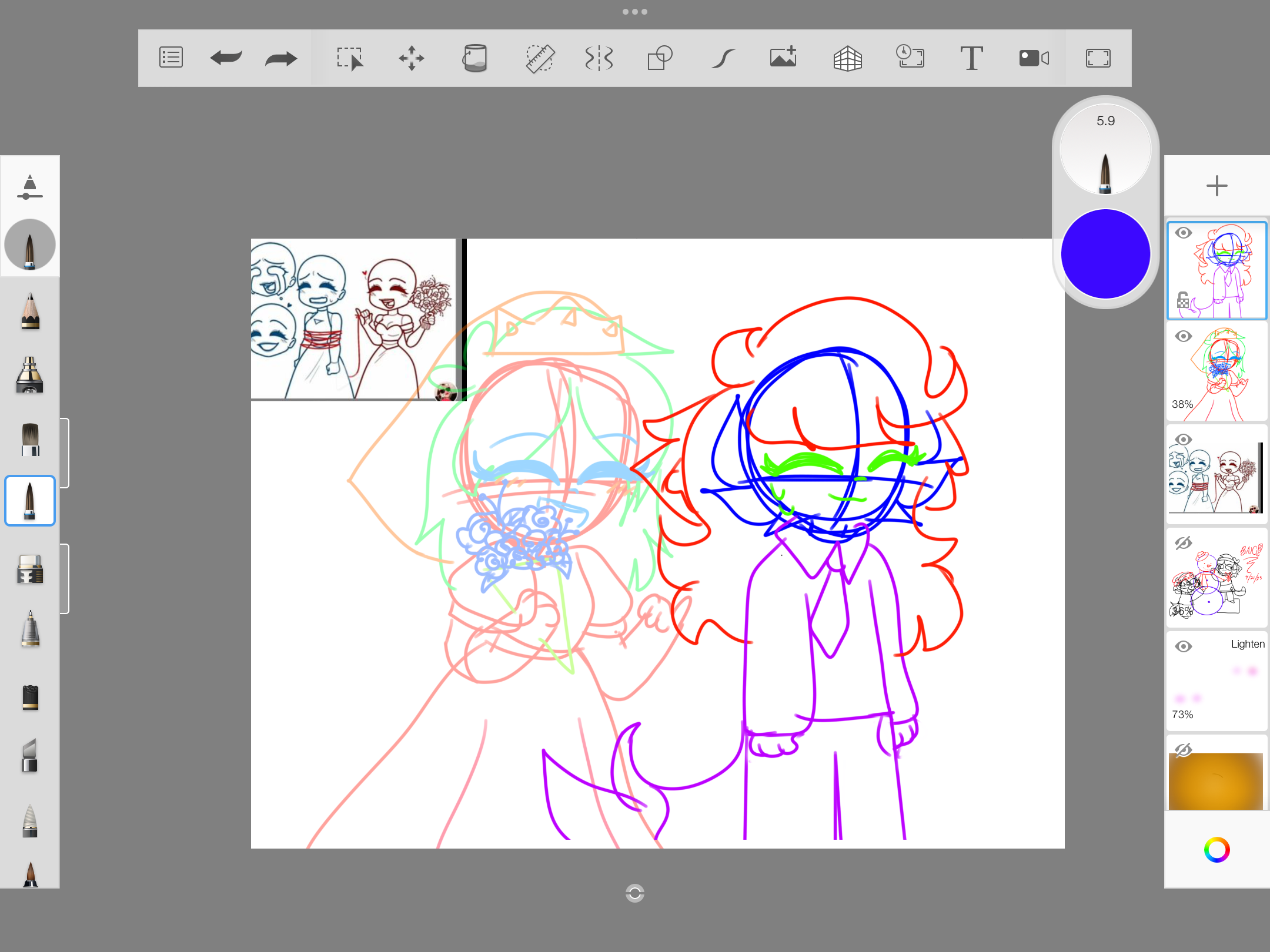Screen dimensions: 1270x952
Task: Select the Flood Fill bucket tool
Action: pos(474,58)
